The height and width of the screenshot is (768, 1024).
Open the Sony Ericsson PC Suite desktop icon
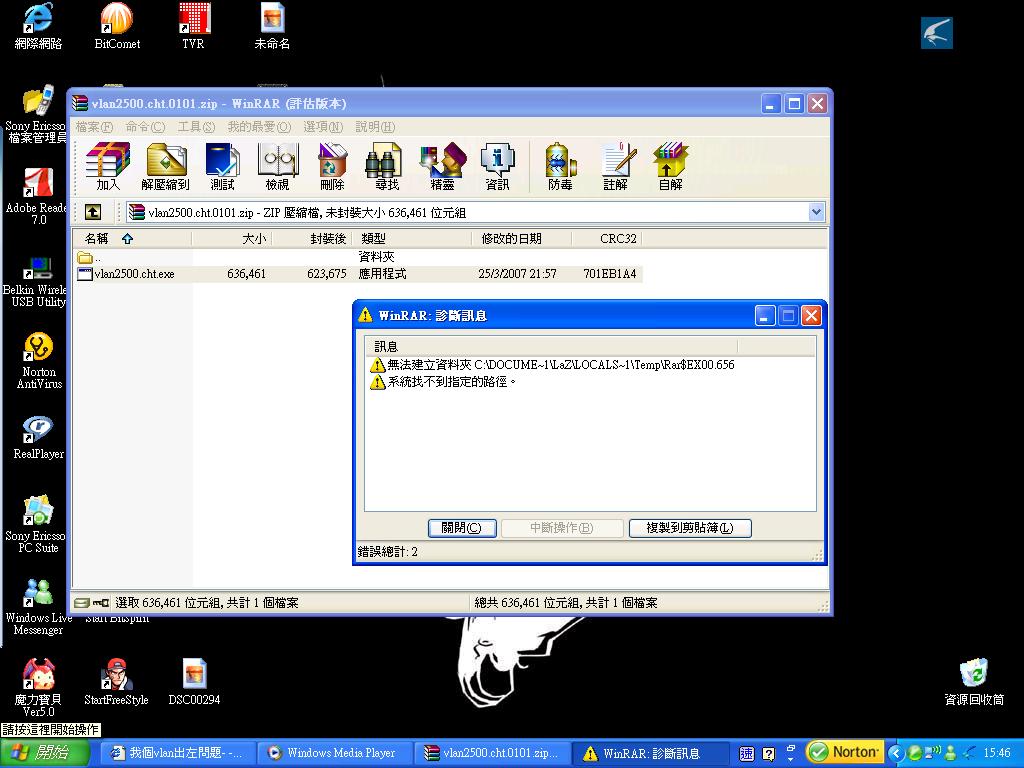pyautogui.click(x=37, y=524)
